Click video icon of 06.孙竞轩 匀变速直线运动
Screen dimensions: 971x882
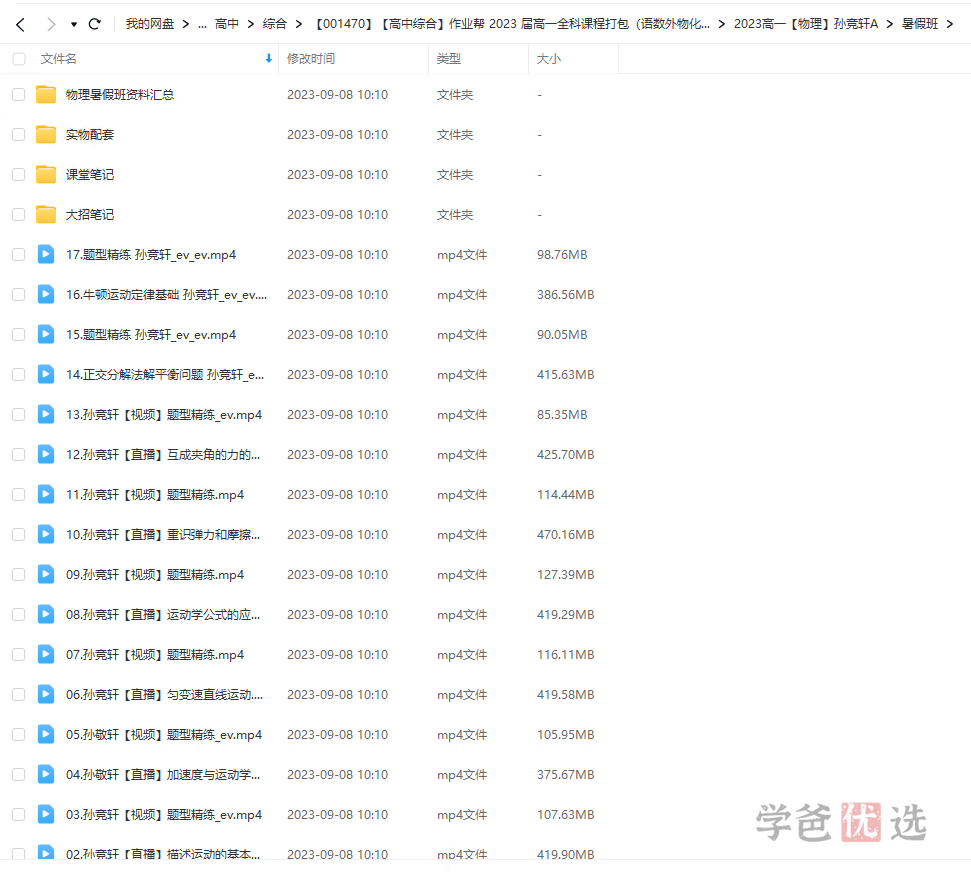(x=46, y=694)
